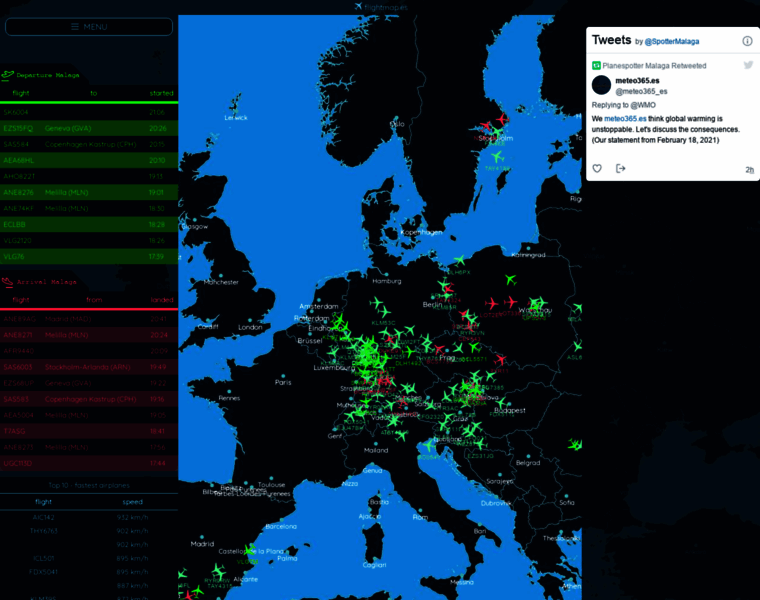The image size is (760, 600).
Task: Select arrival row AEA5004 from Melilla
Action: [89, 415]
